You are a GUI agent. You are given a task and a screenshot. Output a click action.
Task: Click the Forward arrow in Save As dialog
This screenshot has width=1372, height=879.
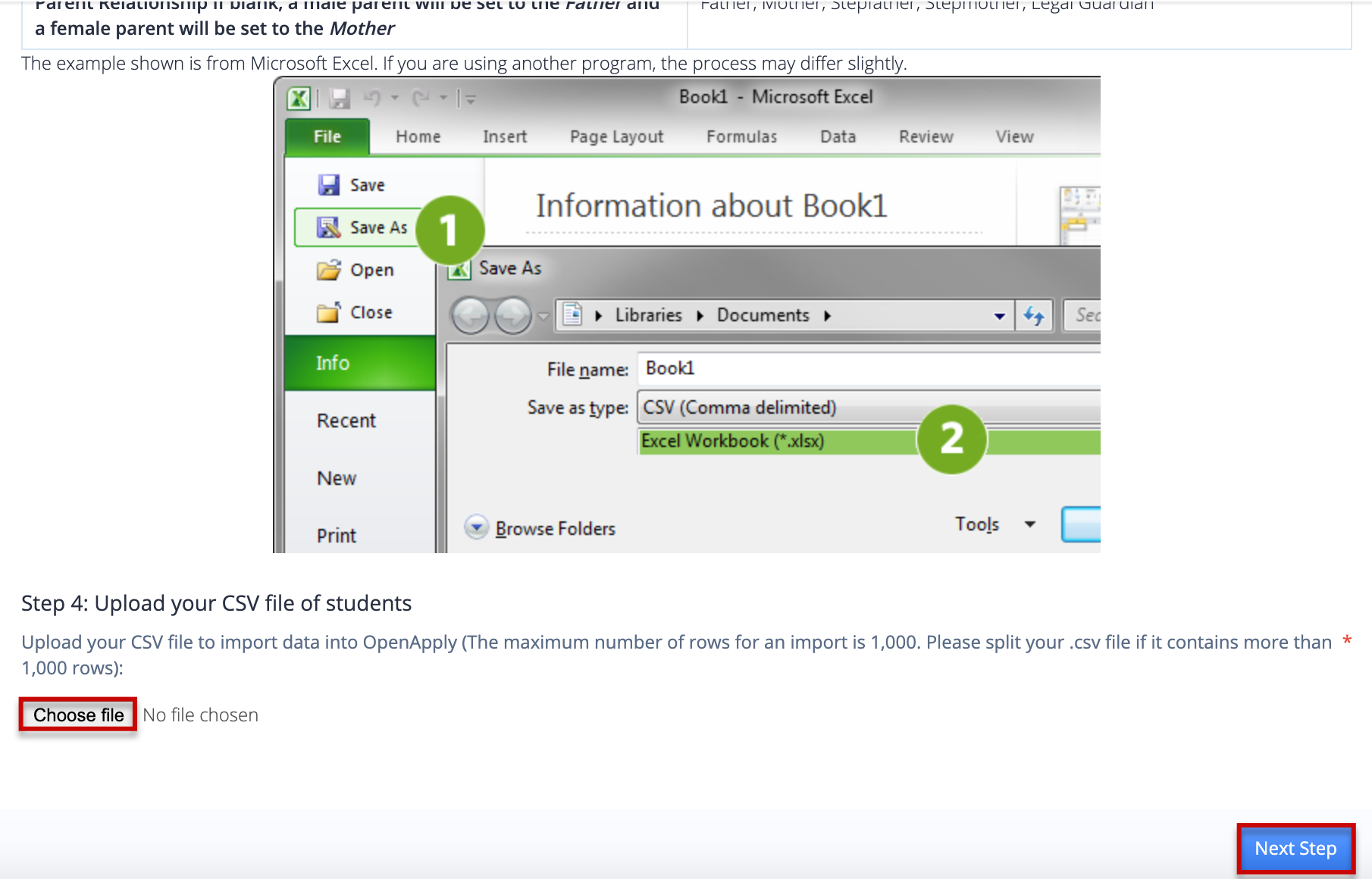513,315
